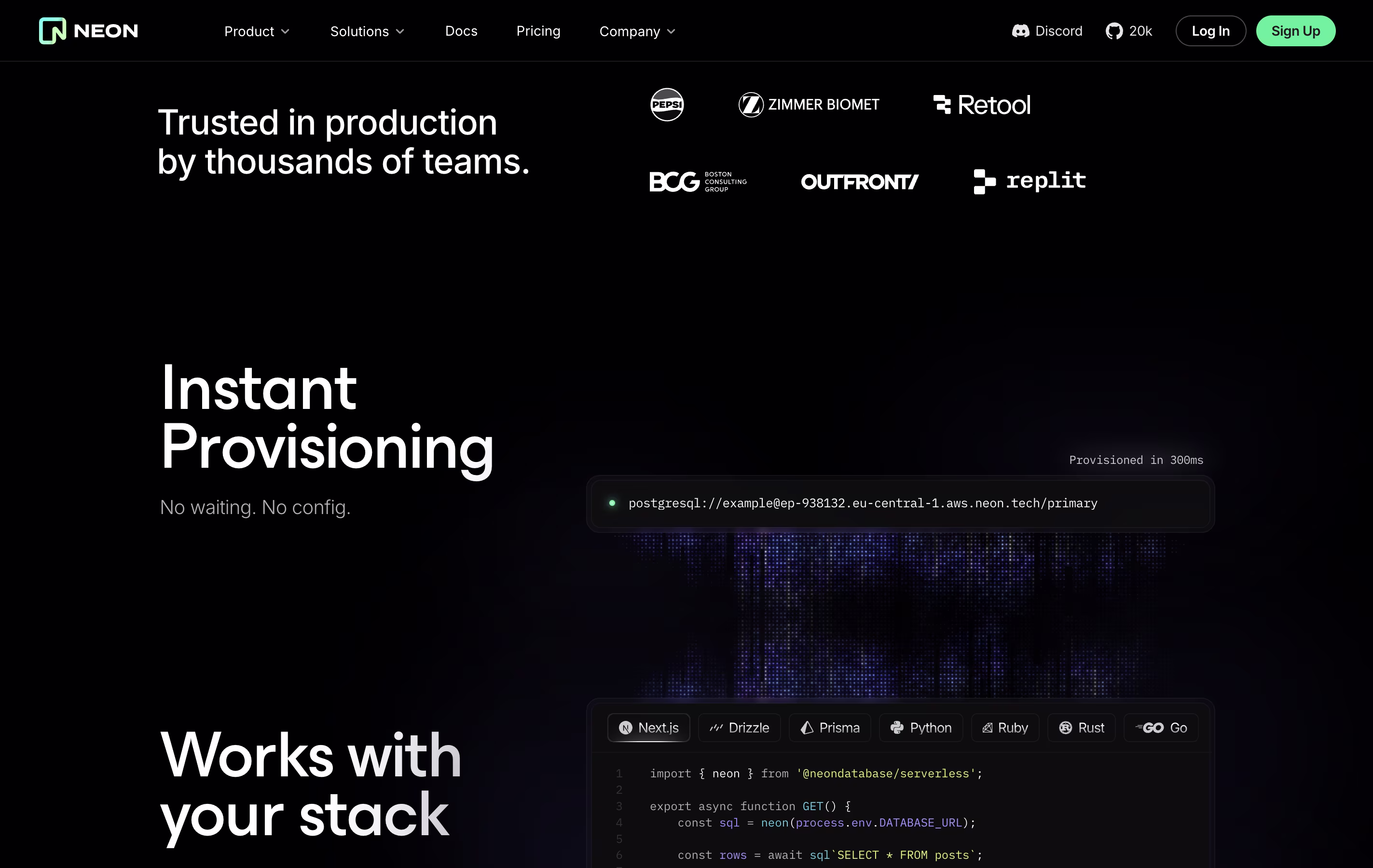The image size is (1373, 868).
Task: Click the Retool logo
Action: [x=981, y=104]
